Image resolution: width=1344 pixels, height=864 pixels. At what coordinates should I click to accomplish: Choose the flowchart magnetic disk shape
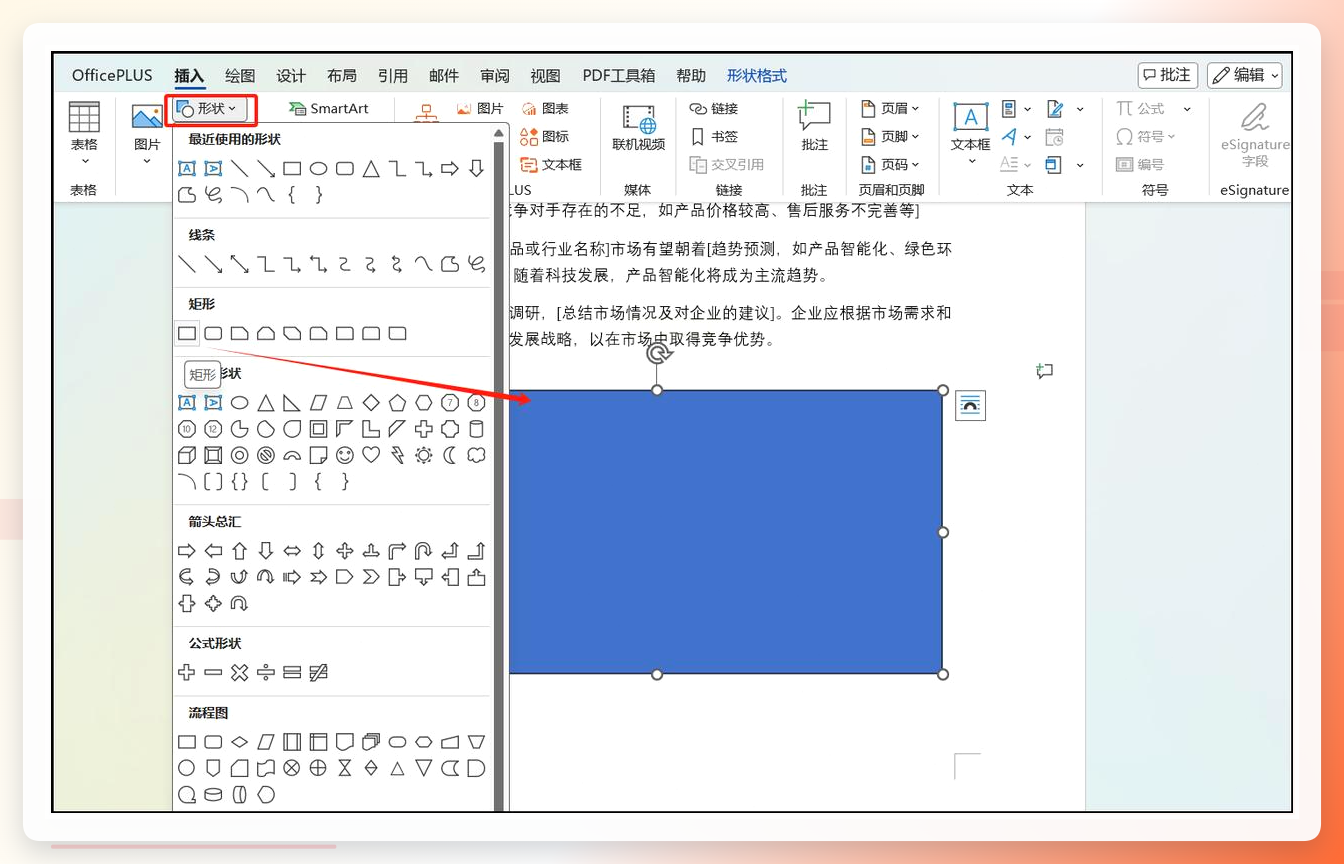tap(213, 794)
